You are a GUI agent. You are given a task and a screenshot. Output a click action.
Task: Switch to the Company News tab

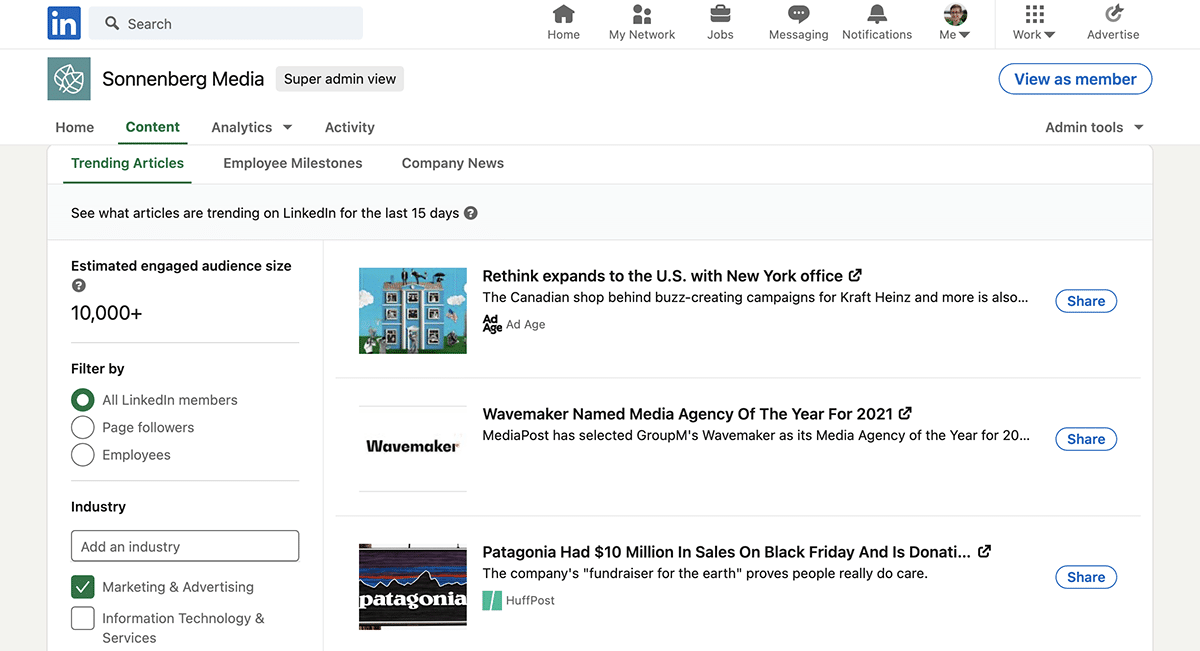[453, 163]
